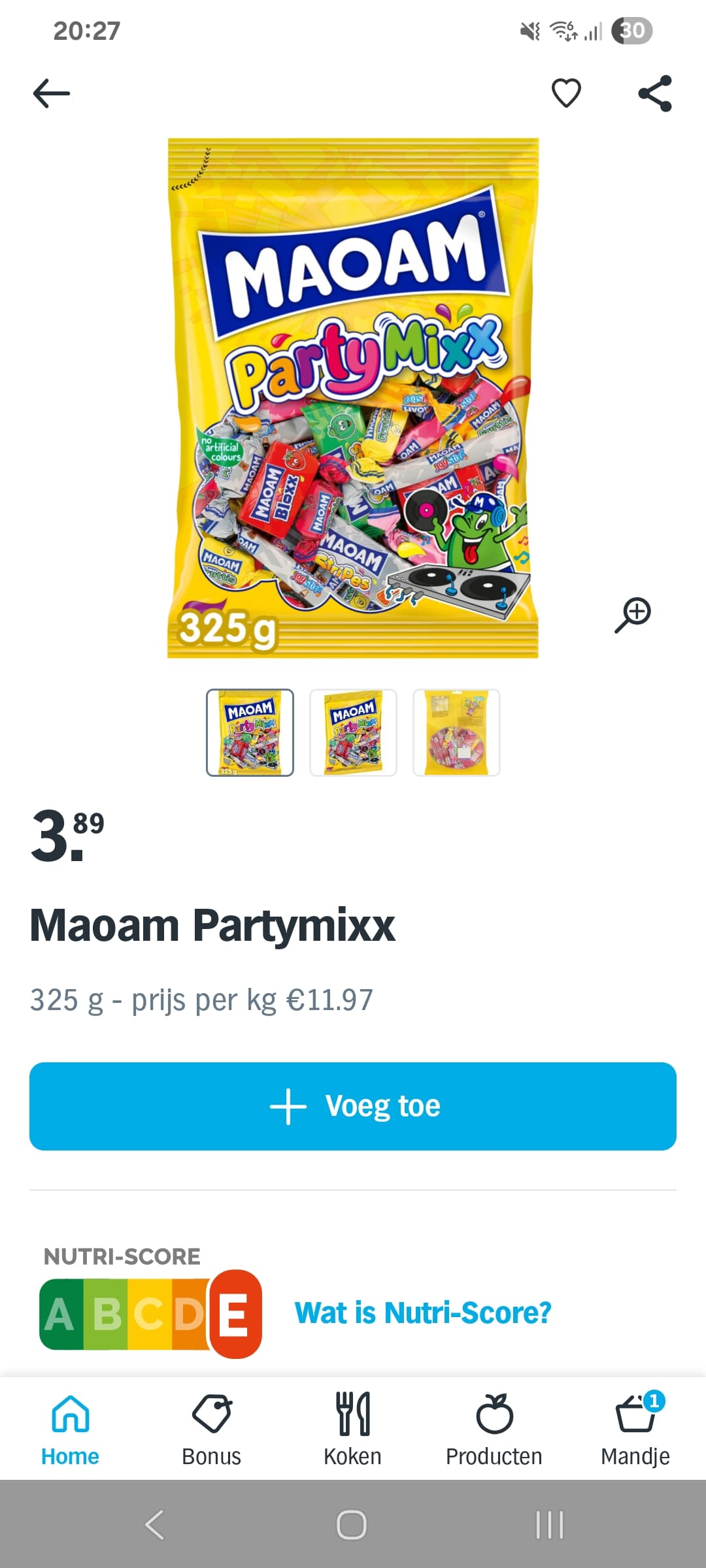Tap the Voeg toe button

(353, 1106)
